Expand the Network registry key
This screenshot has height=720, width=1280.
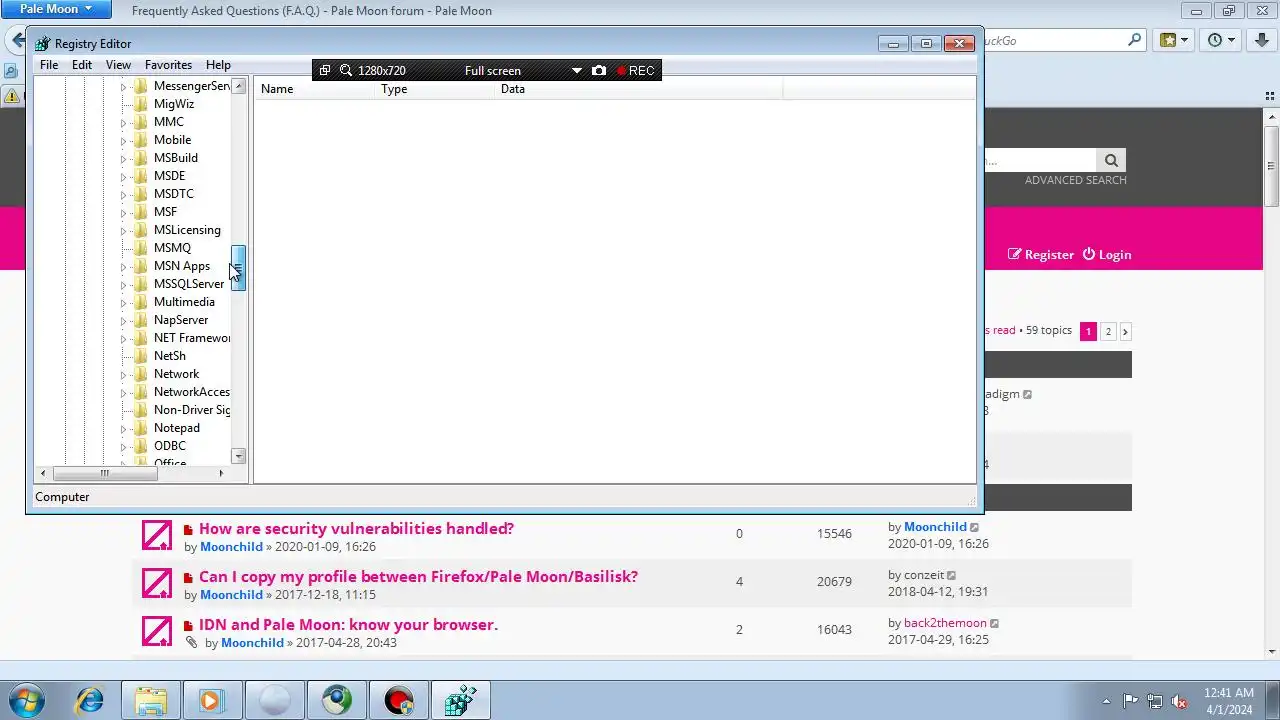coord(124,374)
